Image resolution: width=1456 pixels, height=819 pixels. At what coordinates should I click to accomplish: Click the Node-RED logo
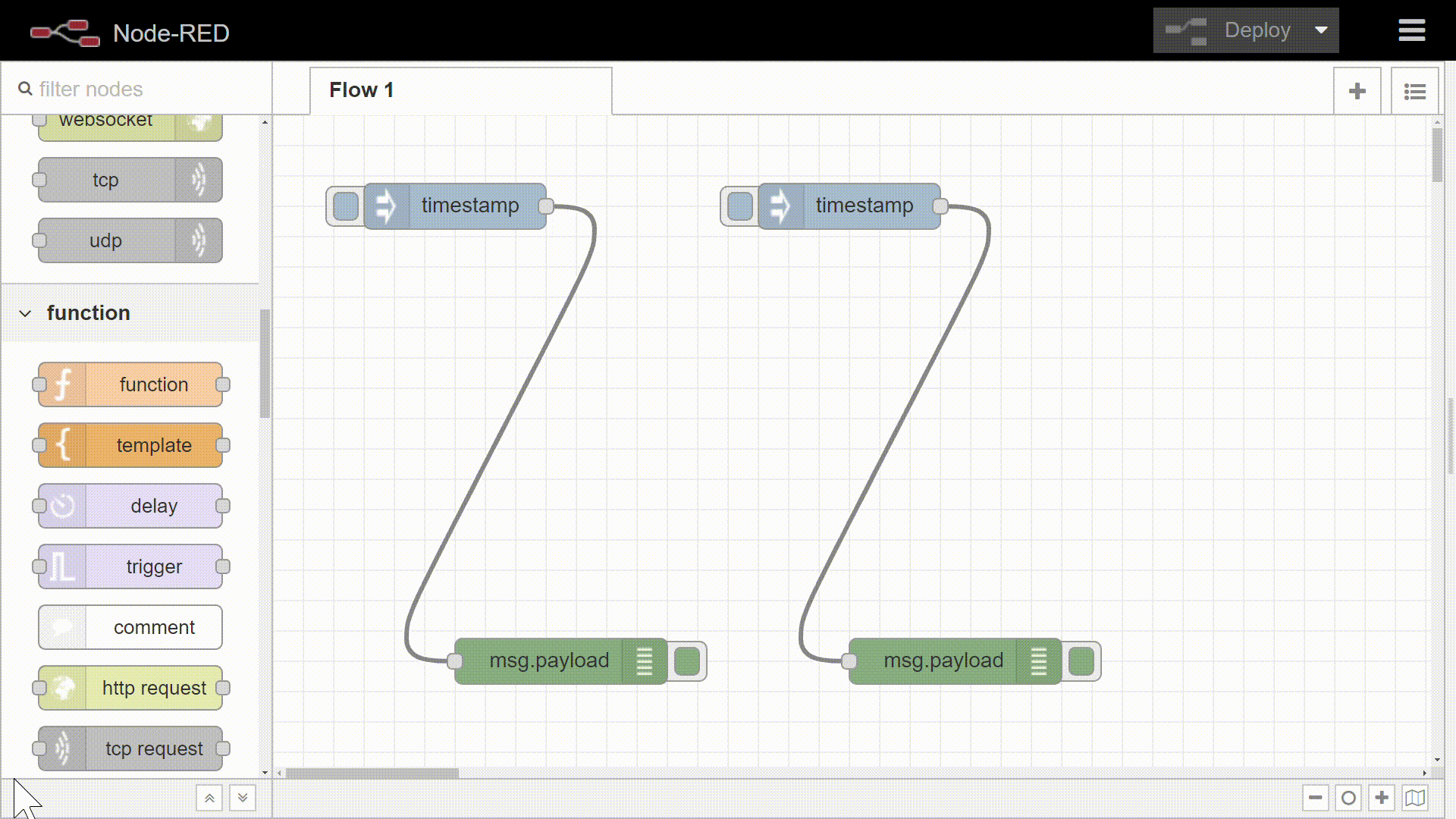tap(64, 33)
